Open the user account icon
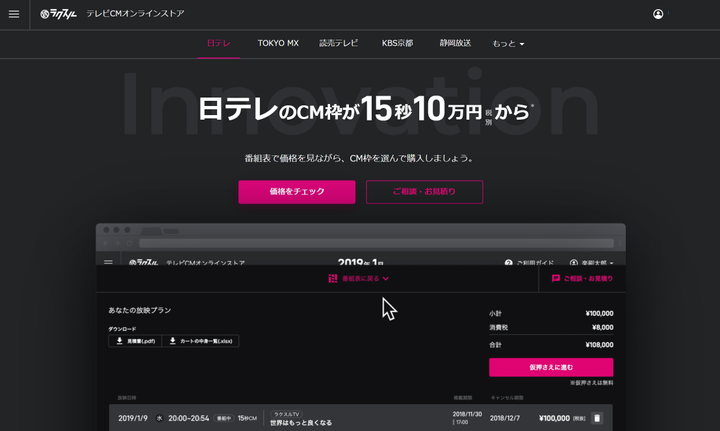The height and width of the screenshot is (431, 720). (658, 14)
